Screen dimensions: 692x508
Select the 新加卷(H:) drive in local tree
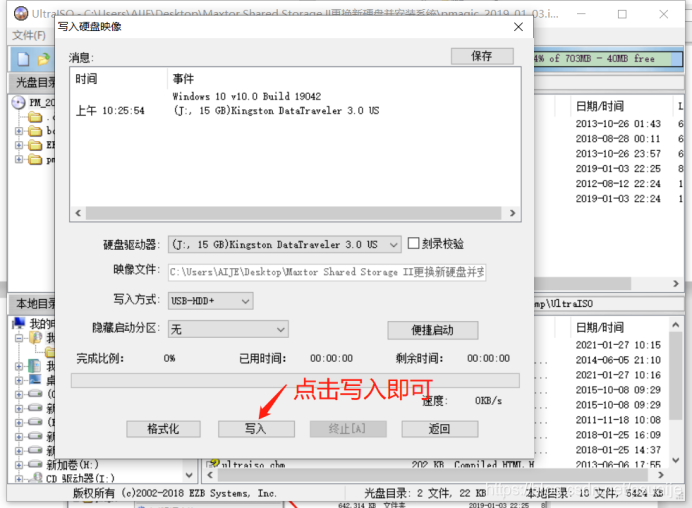[x=72, y=464]
